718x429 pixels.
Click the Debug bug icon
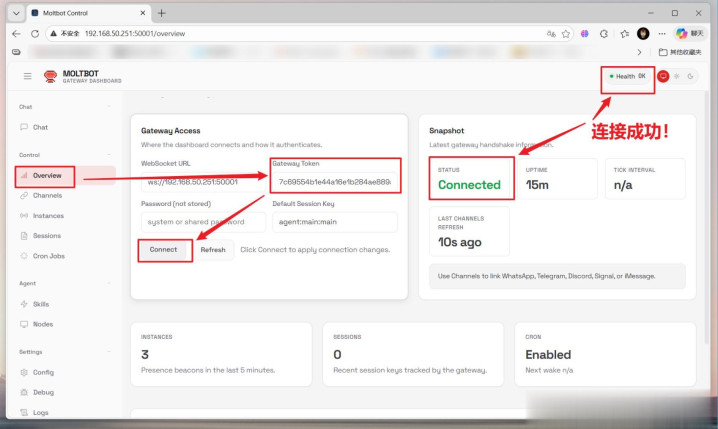pyautogui.click(x=24, y=392)
